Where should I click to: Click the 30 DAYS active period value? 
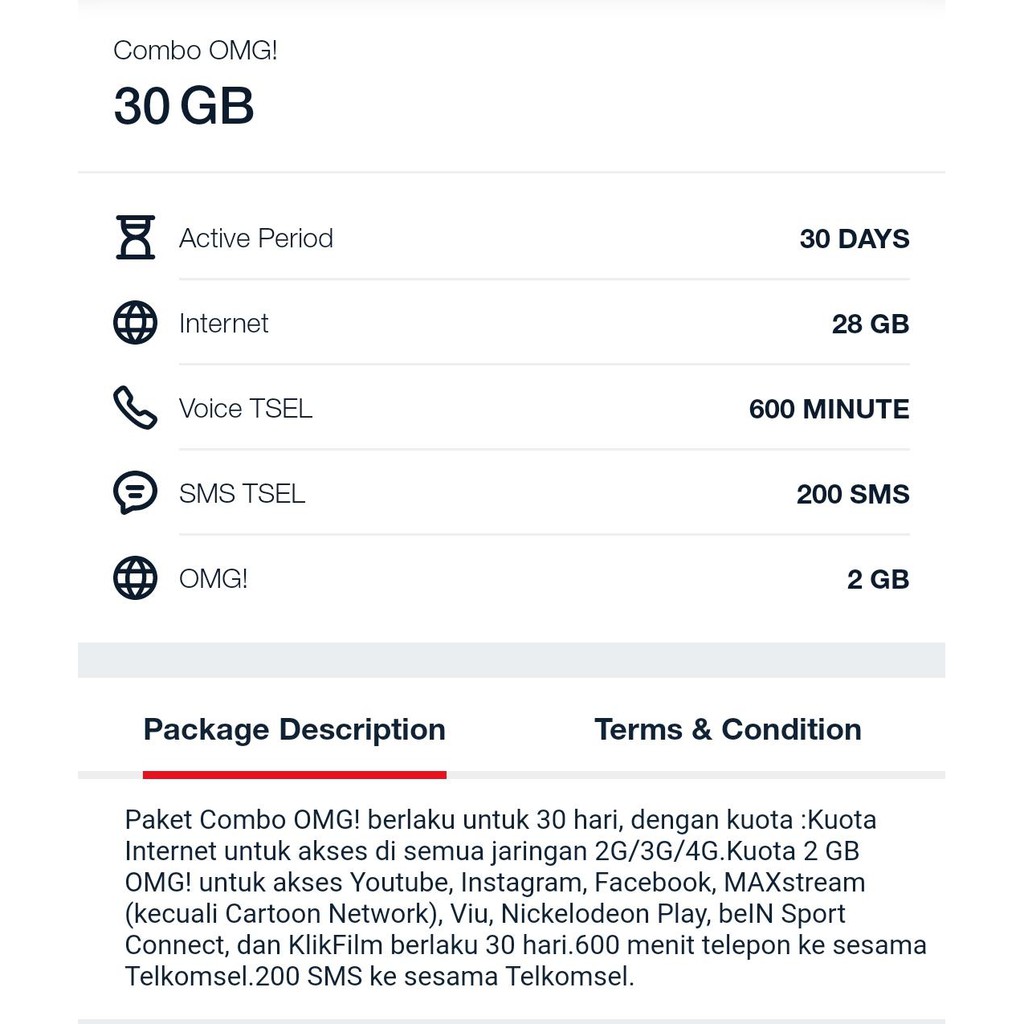pyautogui.click(x=855, y=238)
